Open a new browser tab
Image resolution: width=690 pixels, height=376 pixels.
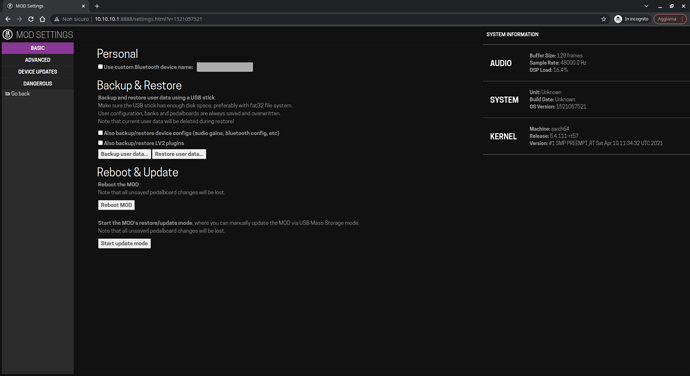coord(97,6)
